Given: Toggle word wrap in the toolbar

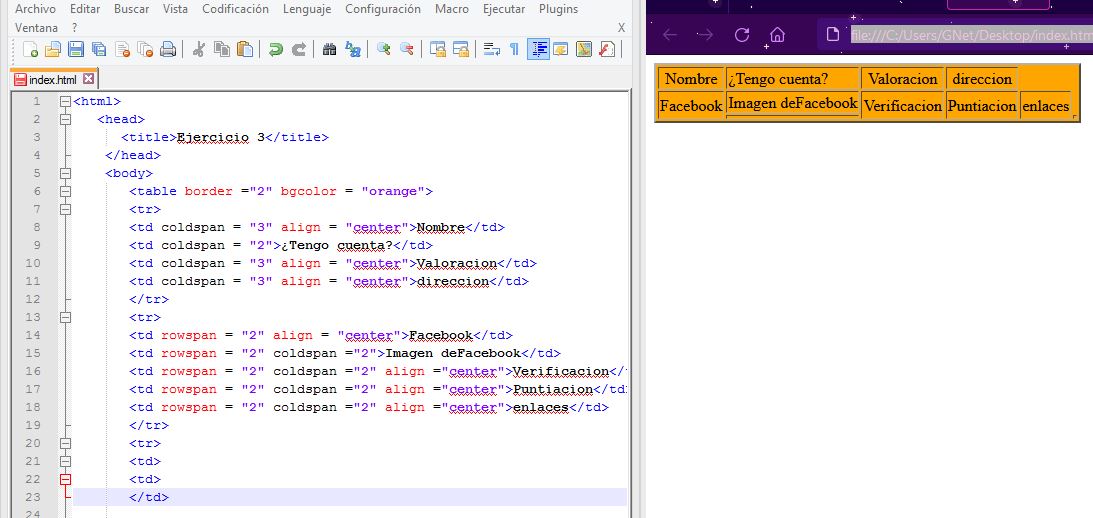Looking at the screenshot, I should tap(491, 49).
